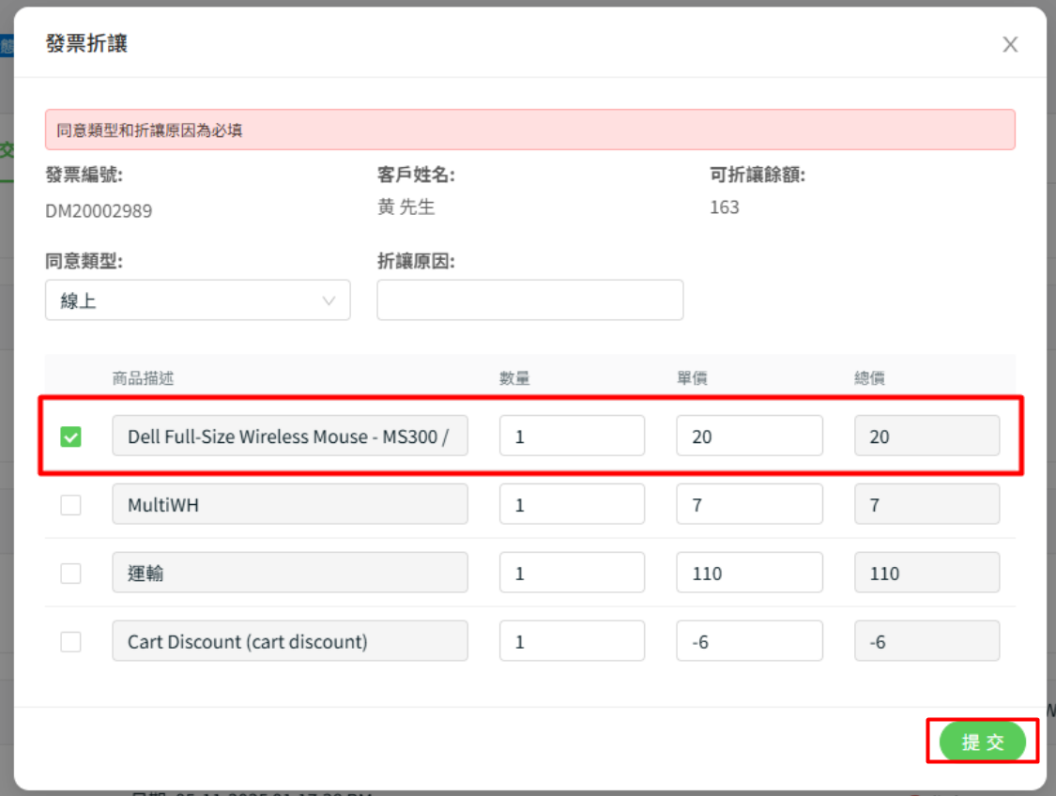This screenshot has width=1056, height=796.
Task: Click quantity field for Cart Discount row
Action: pyautogui.click(x=572, y=642)
